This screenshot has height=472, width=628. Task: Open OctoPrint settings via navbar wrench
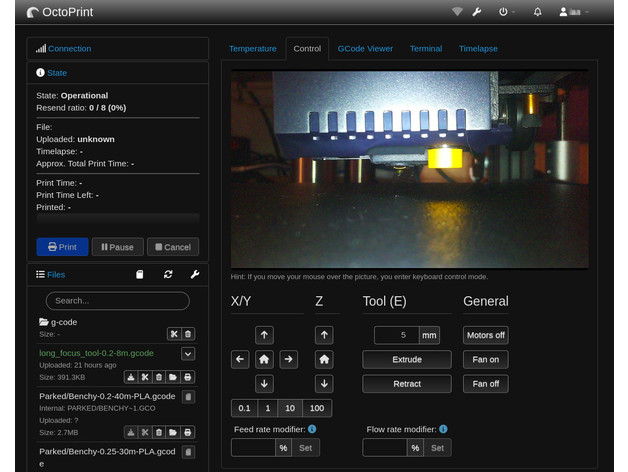click(477, 12)
